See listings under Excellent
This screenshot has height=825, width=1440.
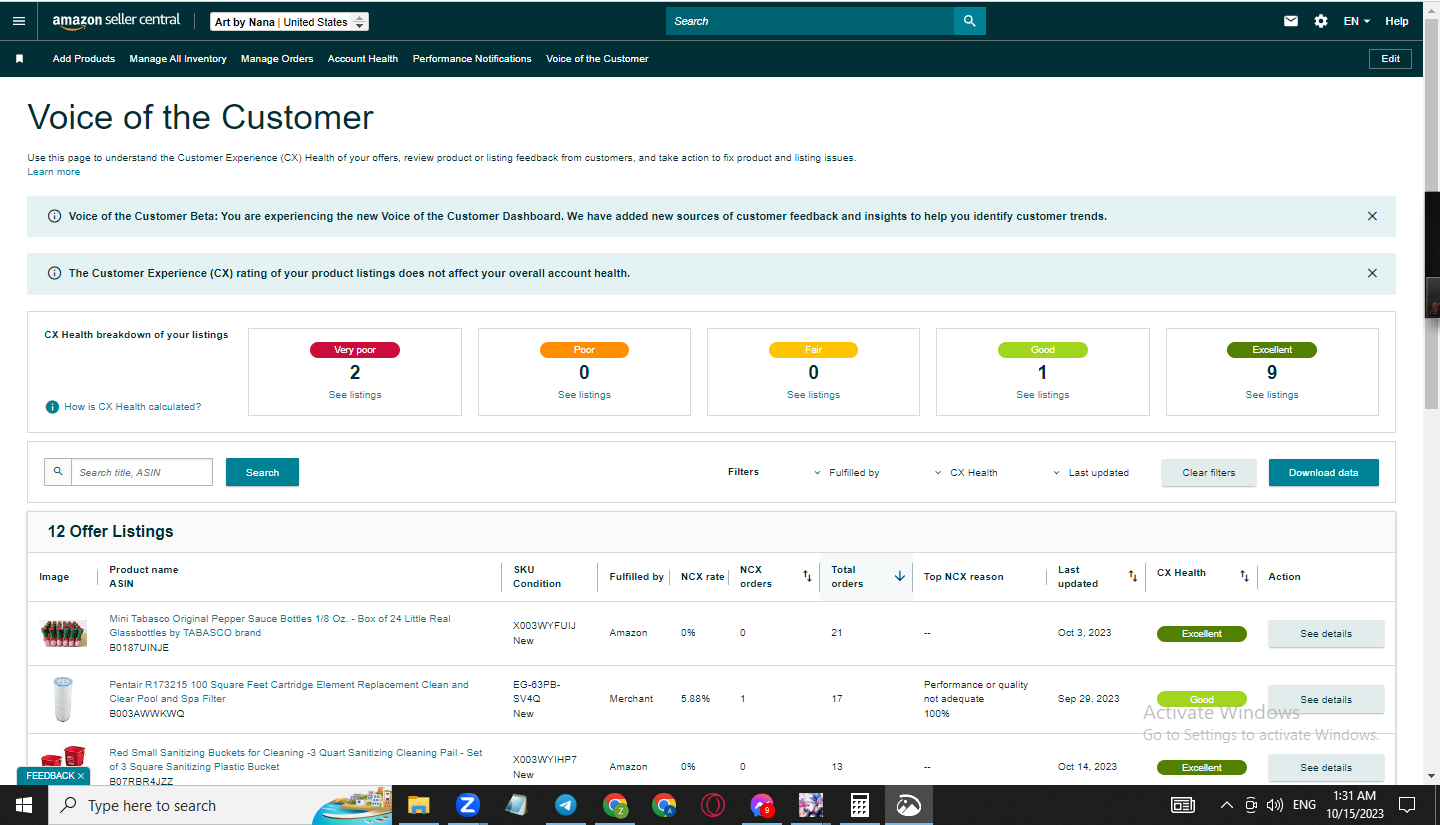pos(1272,395)
